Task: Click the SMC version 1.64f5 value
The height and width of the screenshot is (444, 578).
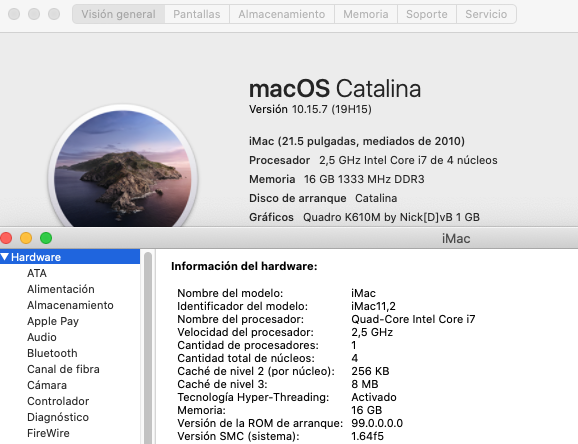Action: point(368,436)
